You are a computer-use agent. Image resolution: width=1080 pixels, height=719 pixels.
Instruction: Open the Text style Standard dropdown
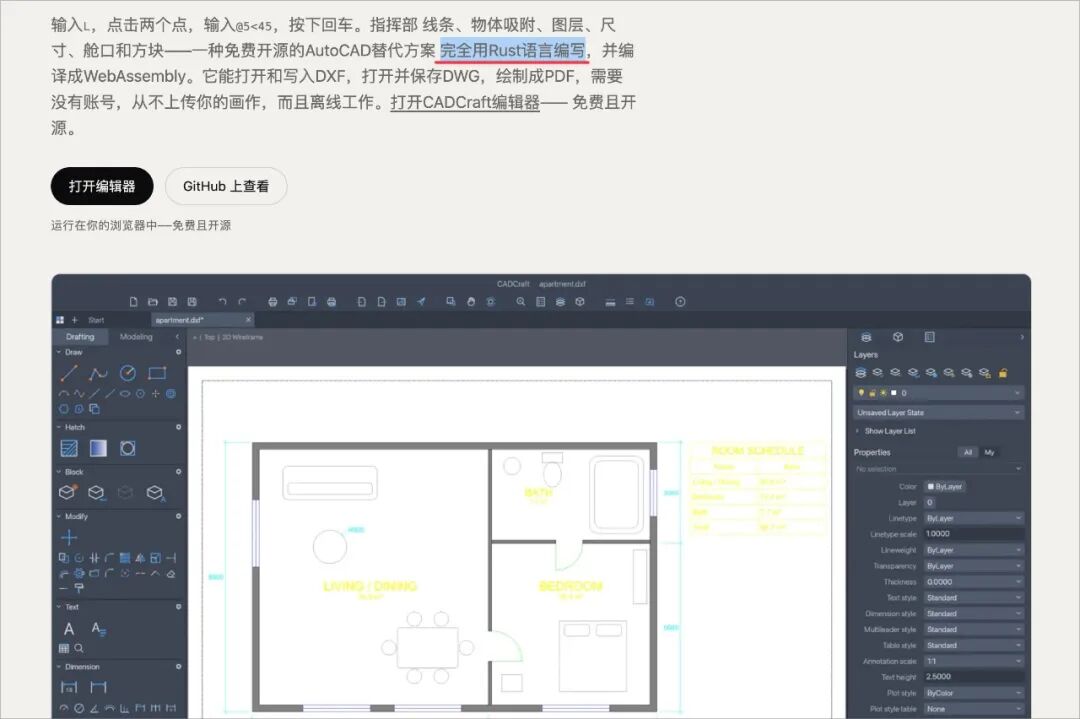(973, 598)
